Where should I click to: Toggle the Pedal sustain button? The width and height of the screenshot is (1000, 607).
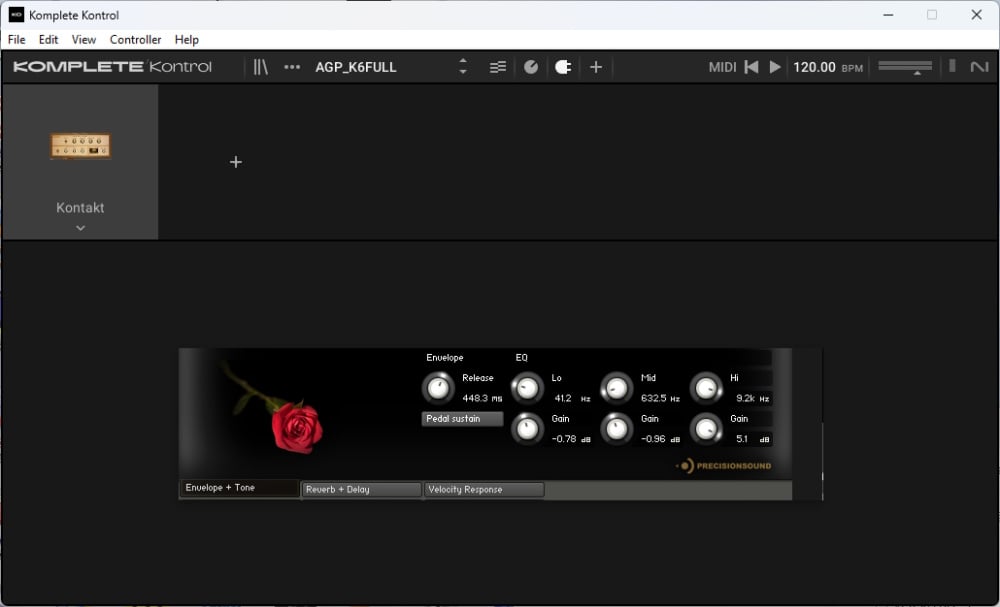pyautogui.click(x=462, y=419)
